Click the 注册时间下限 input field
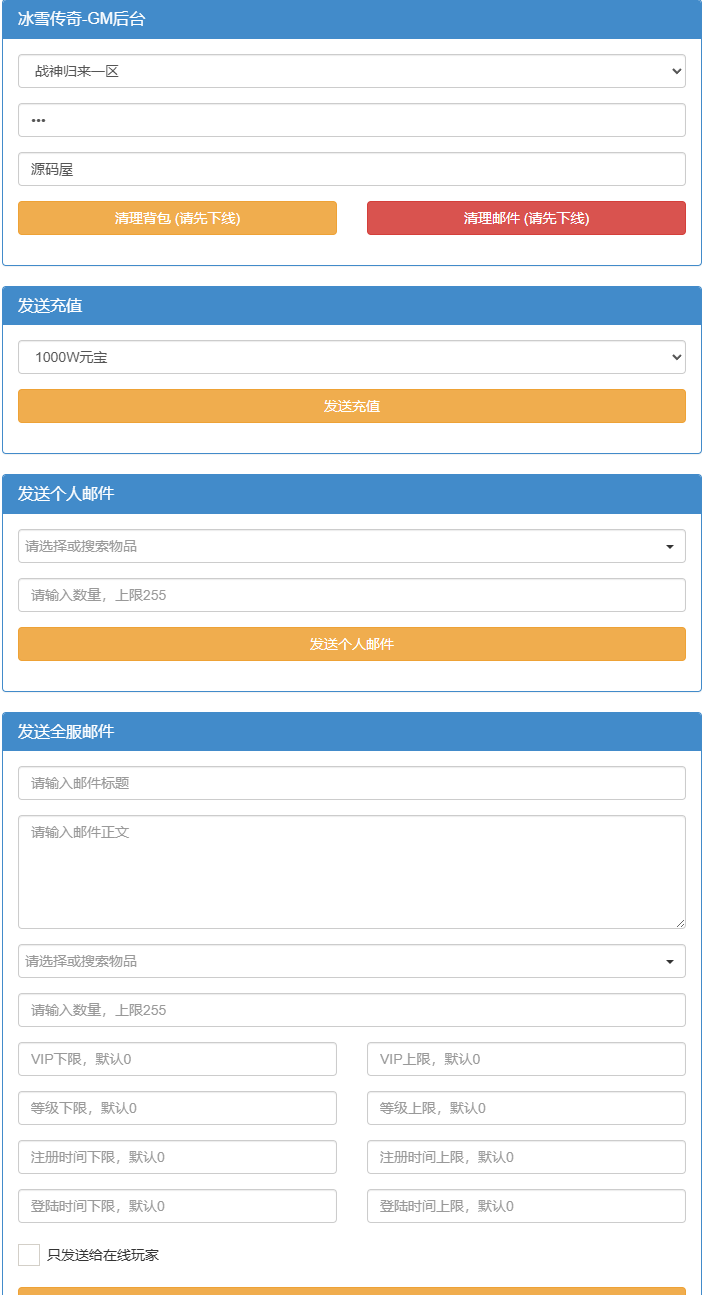This screenshot has width=704, height=1295. [x=177, y=1157]
